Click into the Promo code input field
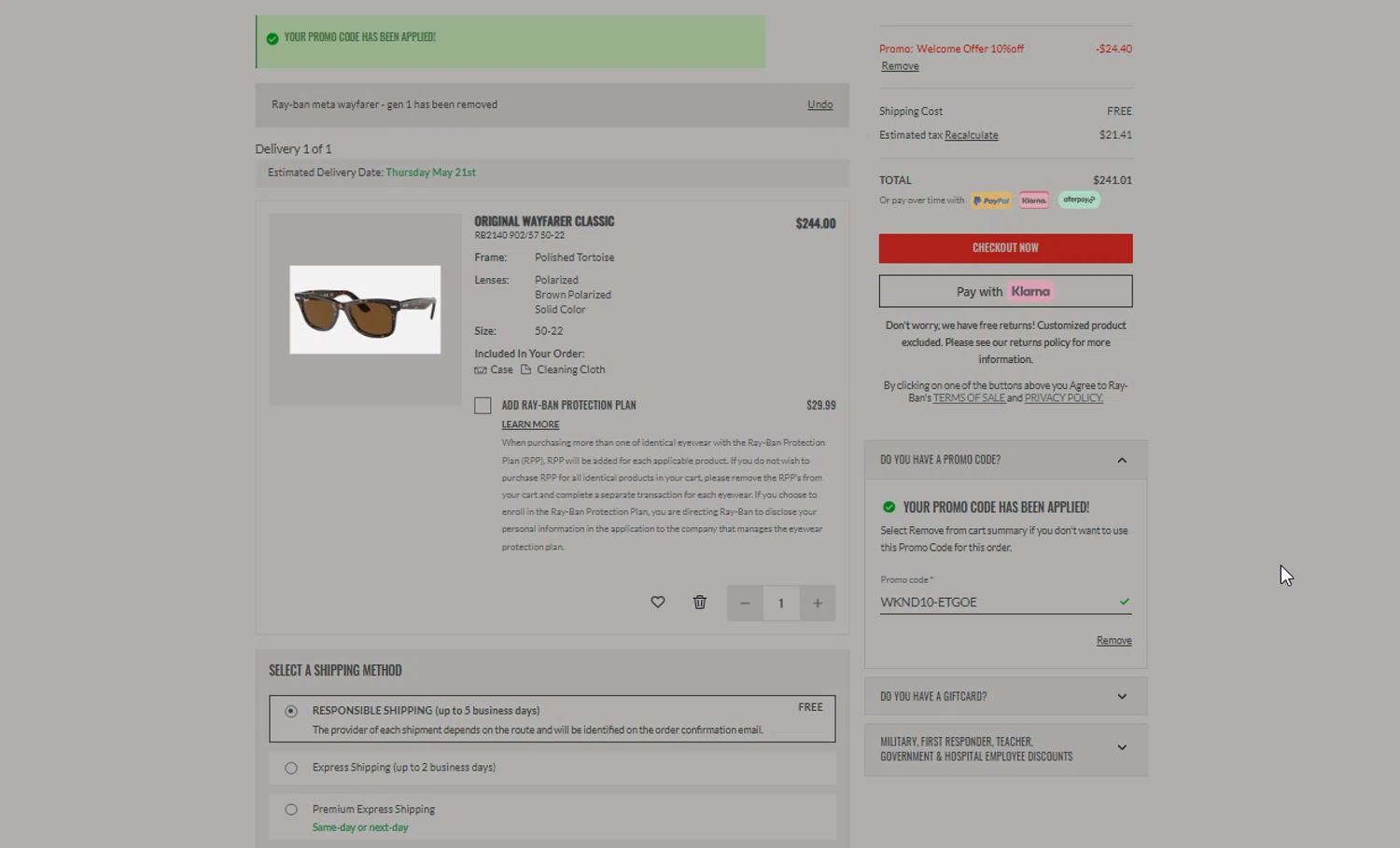 1006,603
